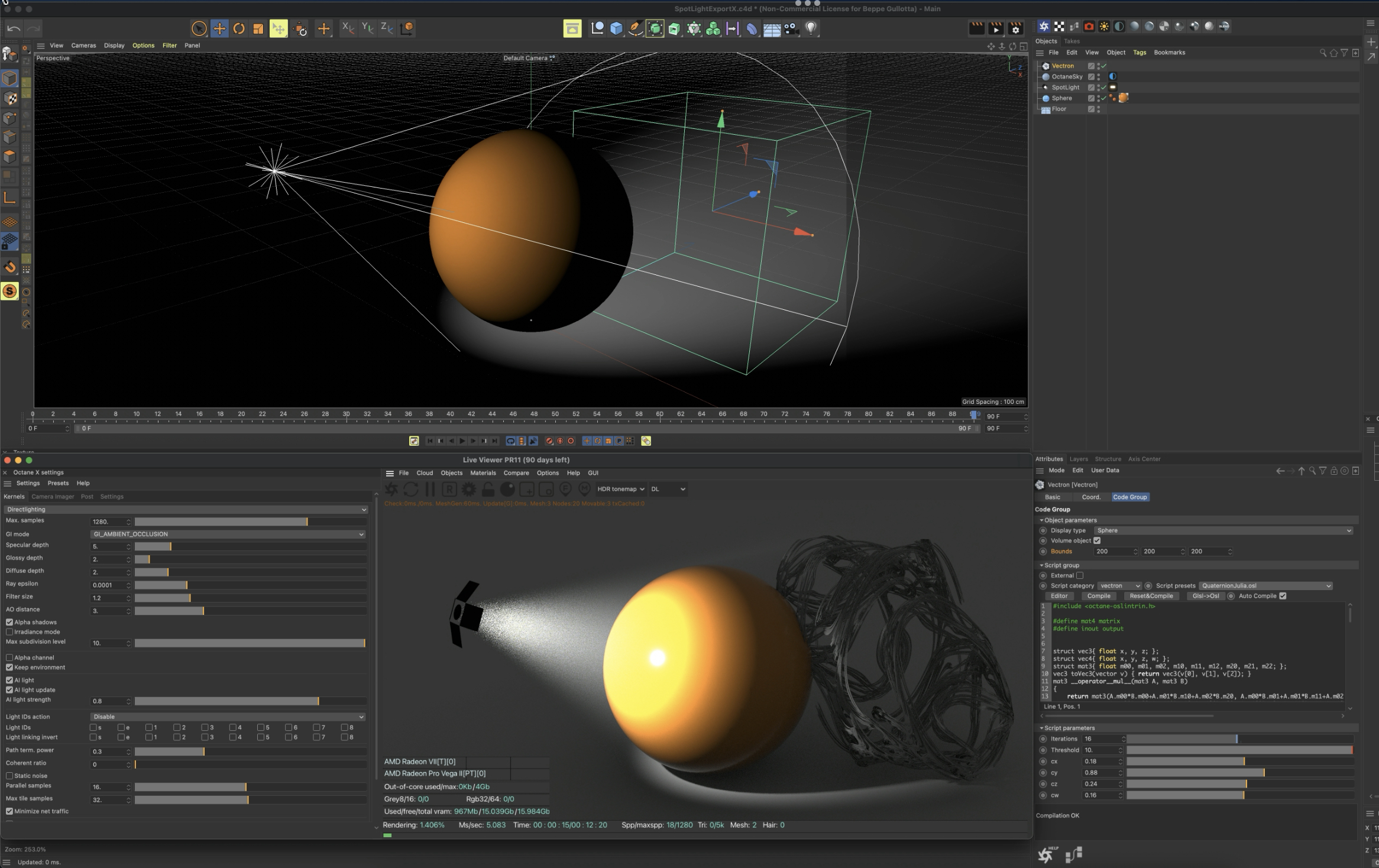The height and width of the screenshot is (868, 1379).
Task: Click the camera object icon in toolbar
Action: (791, 28)
